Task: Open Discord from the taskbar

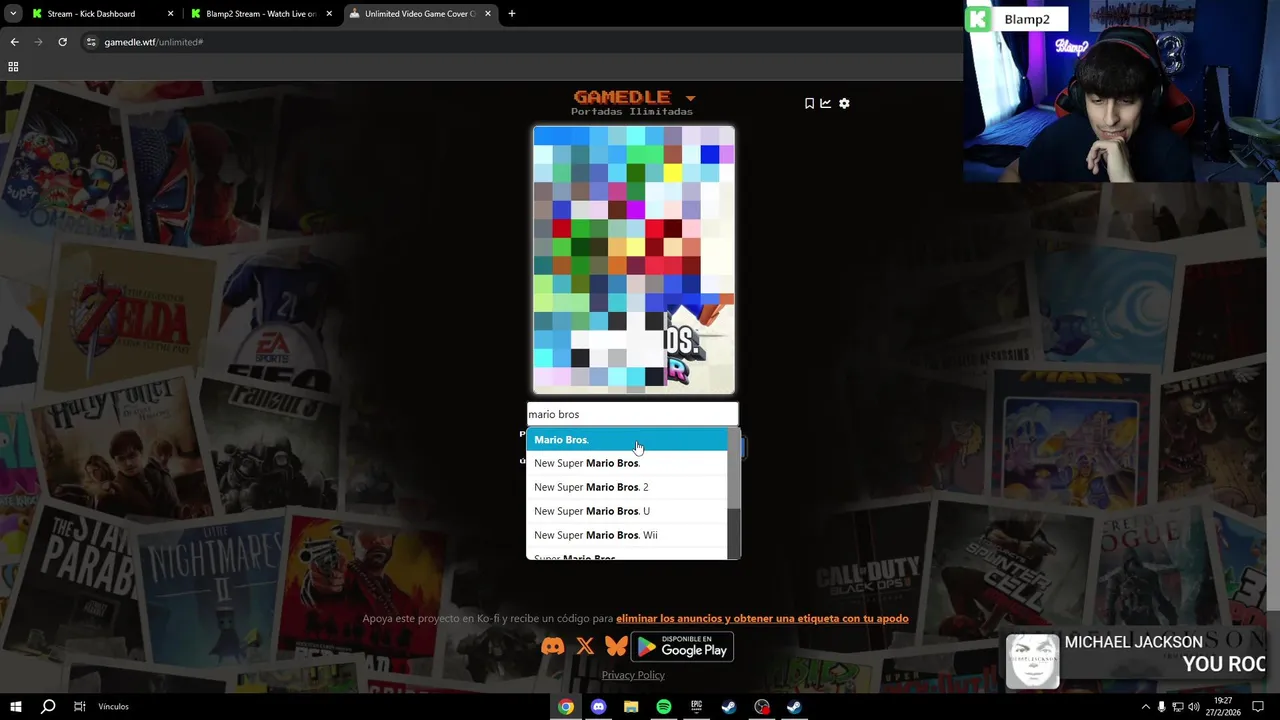Action: [x=598, y=707]
